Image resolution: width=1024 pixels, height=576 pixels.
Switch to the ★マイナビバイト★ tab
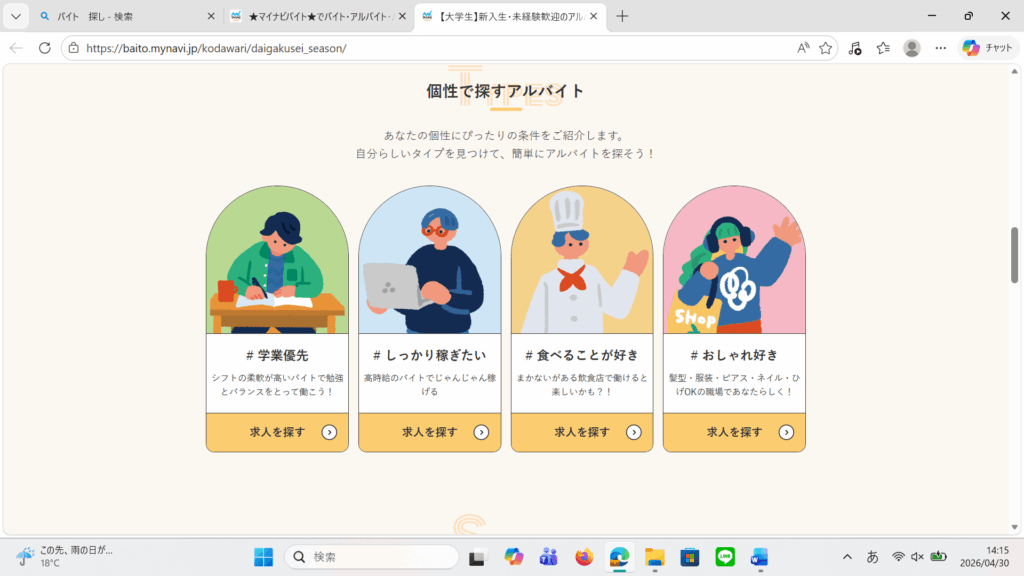click(319, 16)
